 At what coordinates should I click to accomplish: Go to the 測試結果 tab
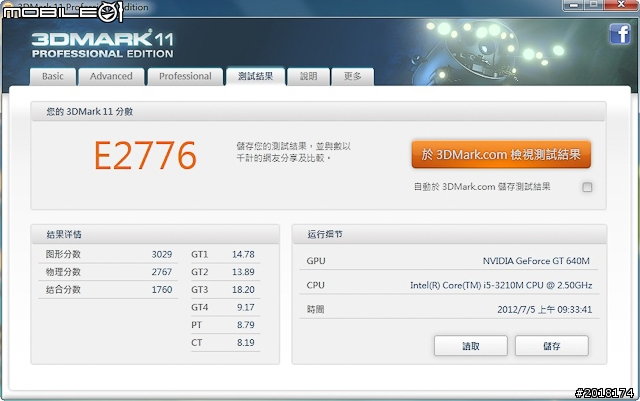click(x=254, y=76)
